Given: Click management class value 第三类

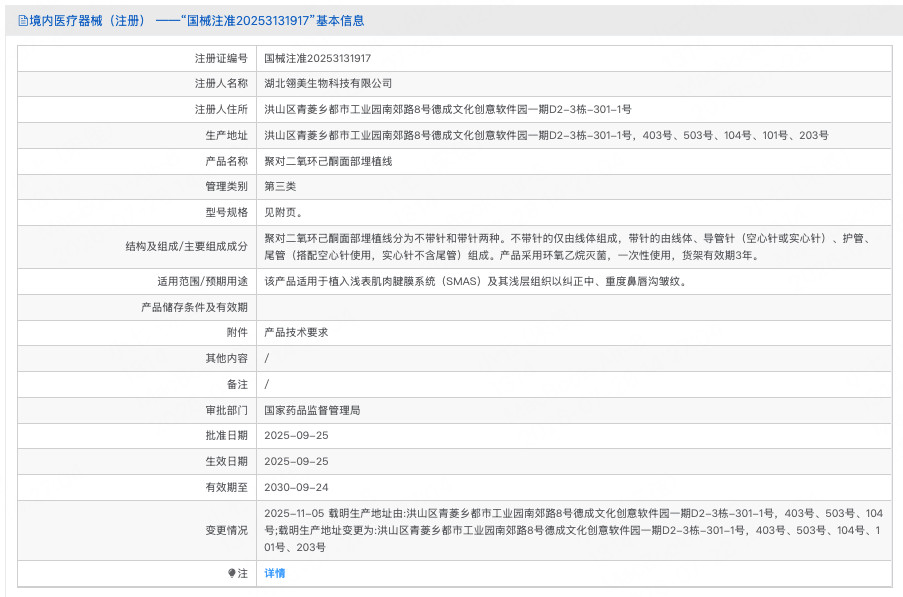Looking at the screenshot, I should pos(280,187).
